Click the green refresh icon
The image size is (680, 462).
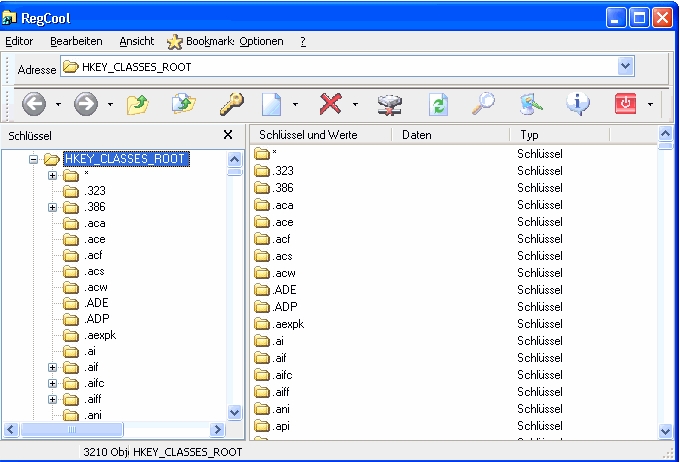[438, 103]
